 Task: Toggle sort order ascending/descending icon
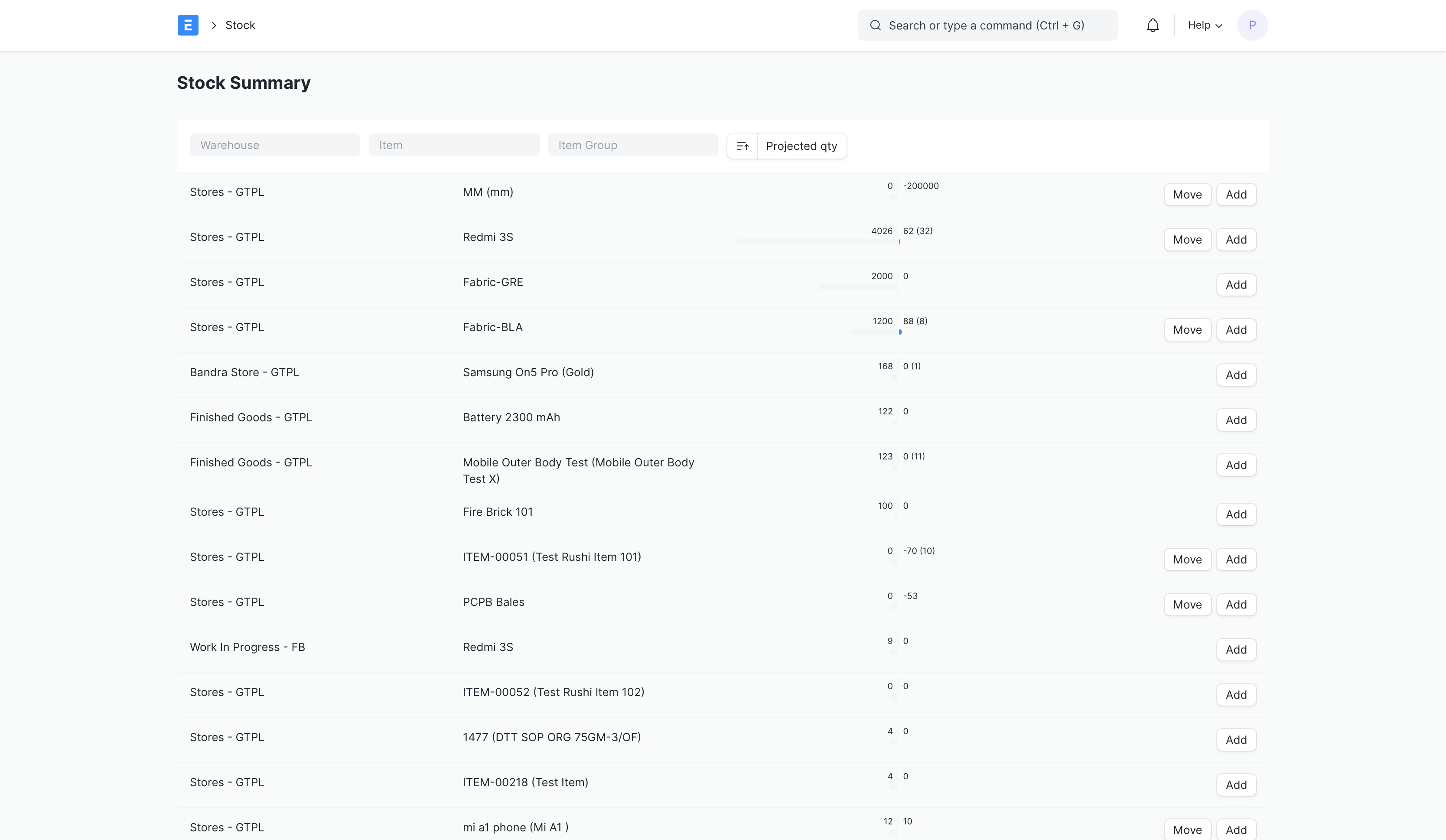(x=742, y=146)
